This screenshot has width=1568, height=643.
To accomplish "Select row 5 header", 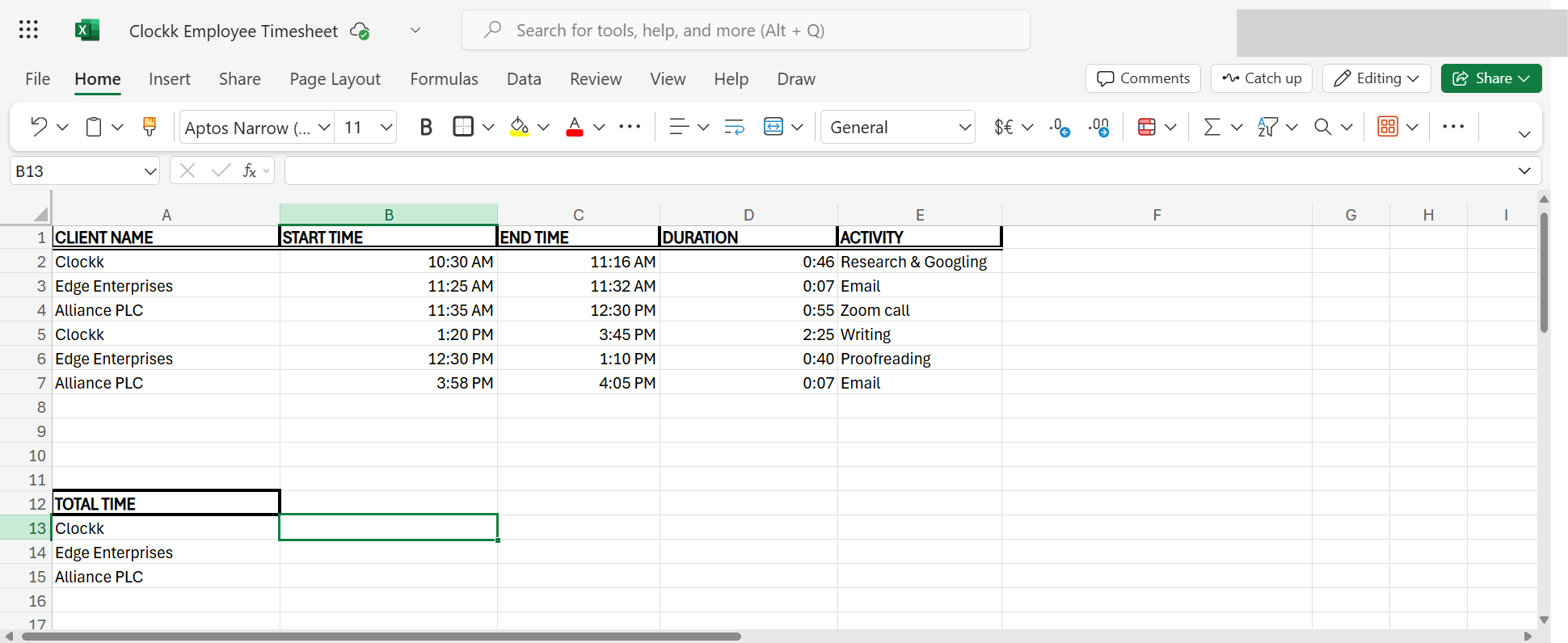I will click(26, 334).
